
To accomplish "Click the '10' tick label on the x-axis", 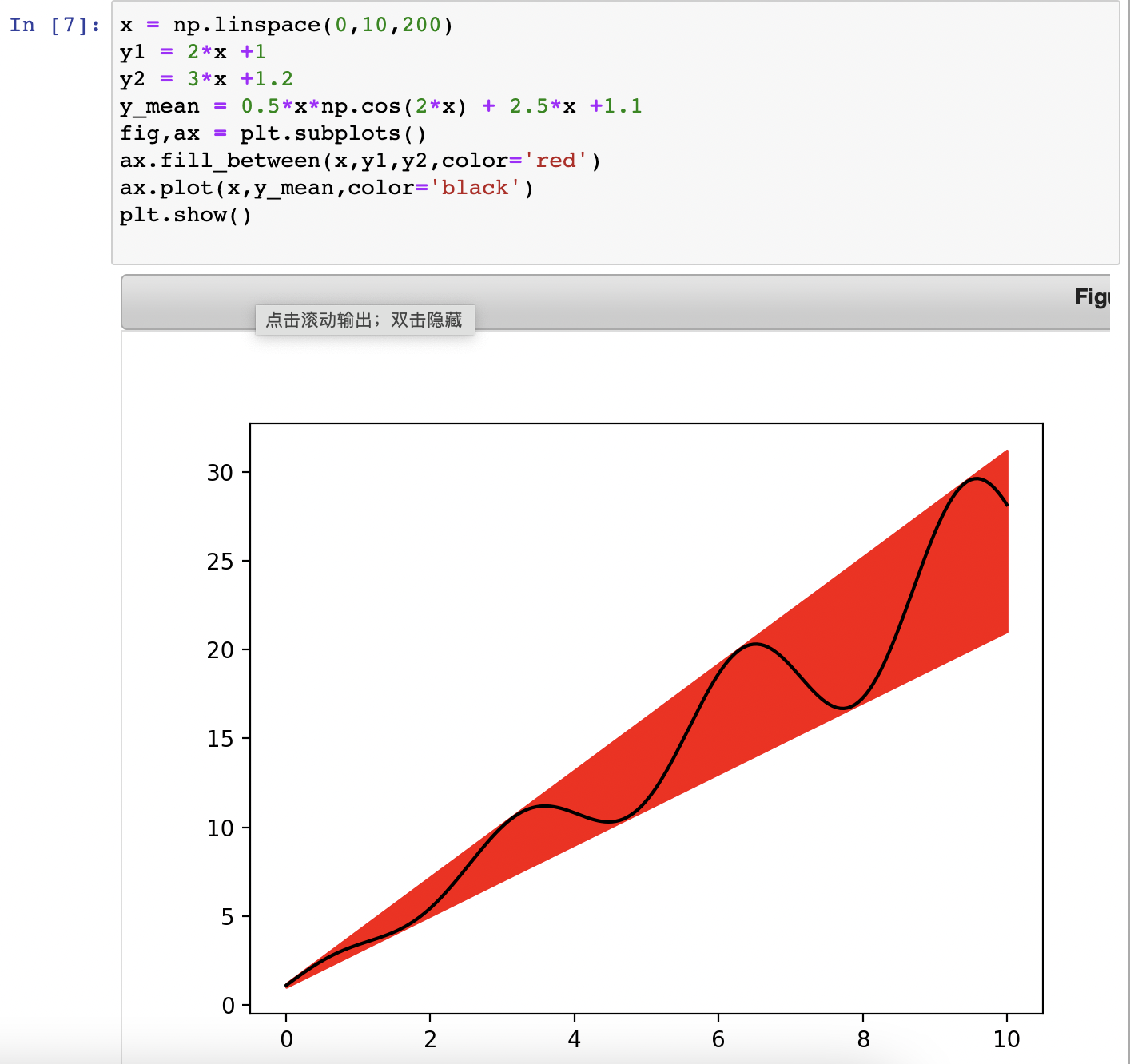I will [1006, 1039].
